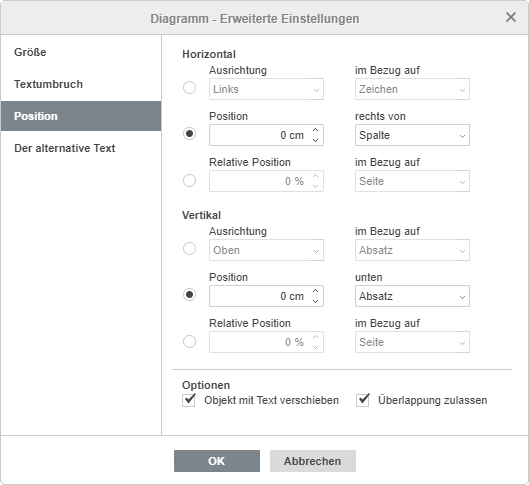Viewport: 529px width, 485px height.
Task: Select Vertikal Ausrichtung radio button
Action: (x=189, y=249)
